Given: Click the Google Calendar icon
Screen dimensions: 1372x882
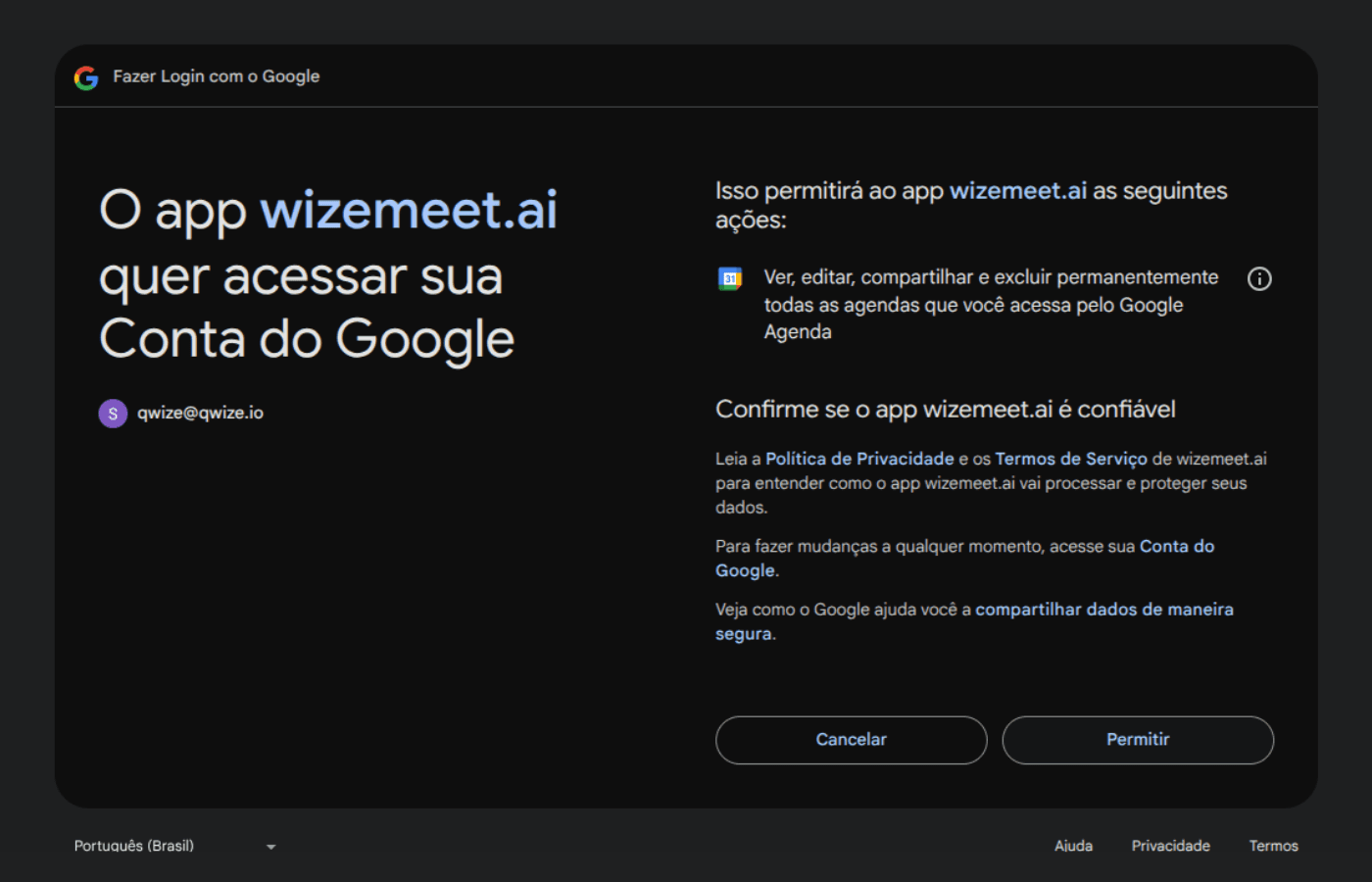Looking at the screenshot, I should pyautogui.click(x=730, y=279).
